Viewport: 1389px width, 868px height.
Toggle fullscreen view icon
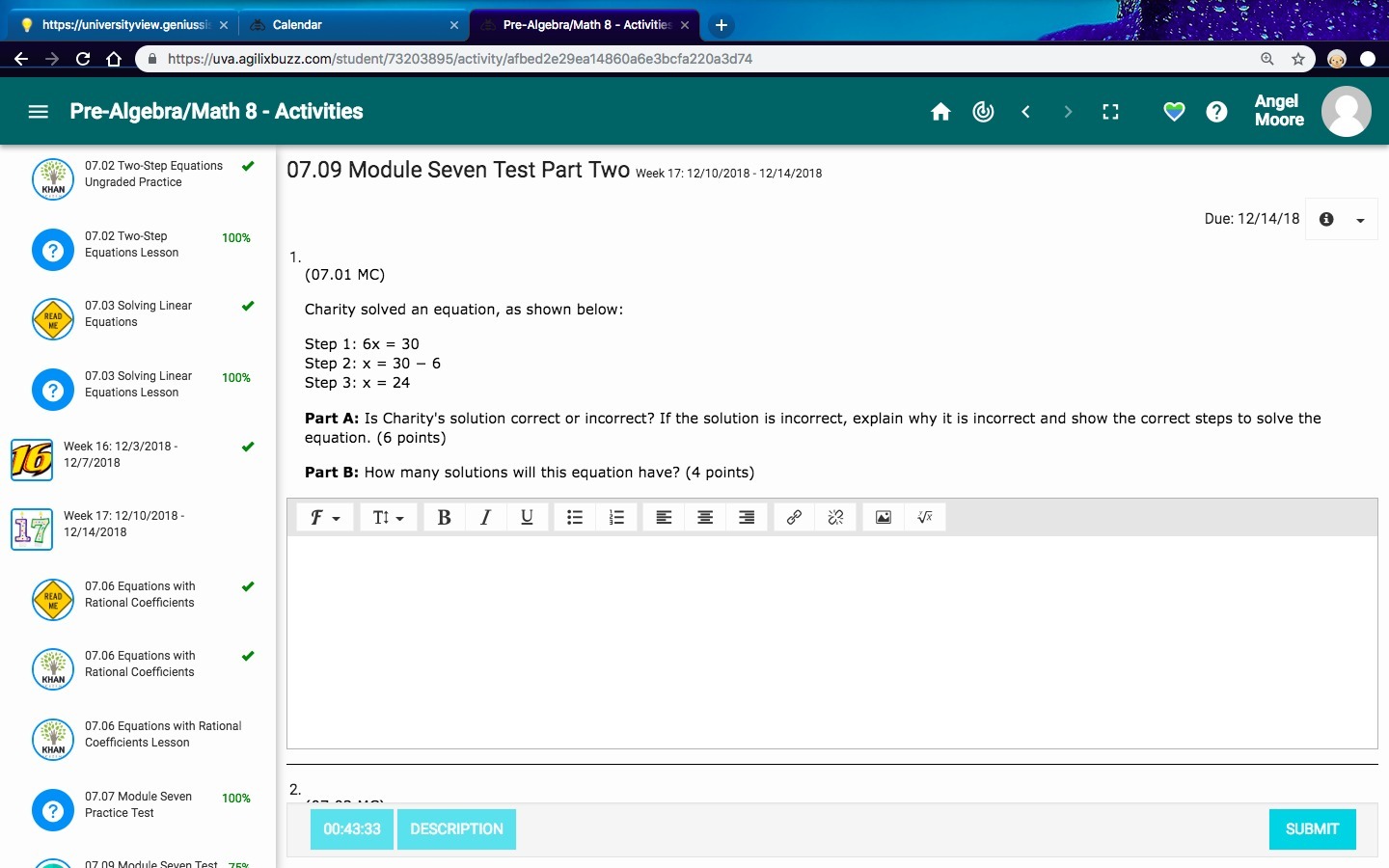click(x=1110, y=112)
